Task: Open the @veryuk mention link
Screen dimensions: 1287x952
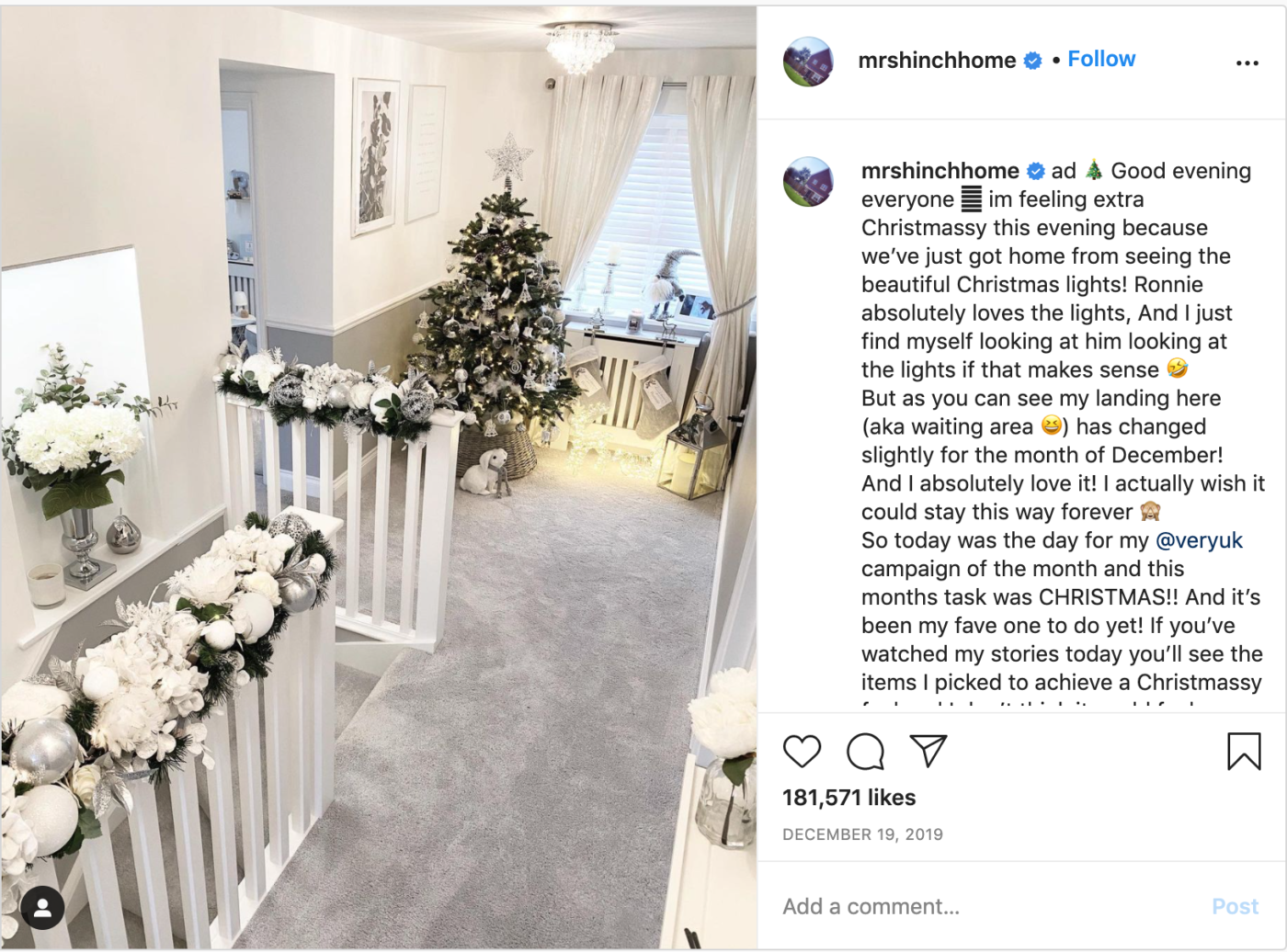Action: [1199, 540]
